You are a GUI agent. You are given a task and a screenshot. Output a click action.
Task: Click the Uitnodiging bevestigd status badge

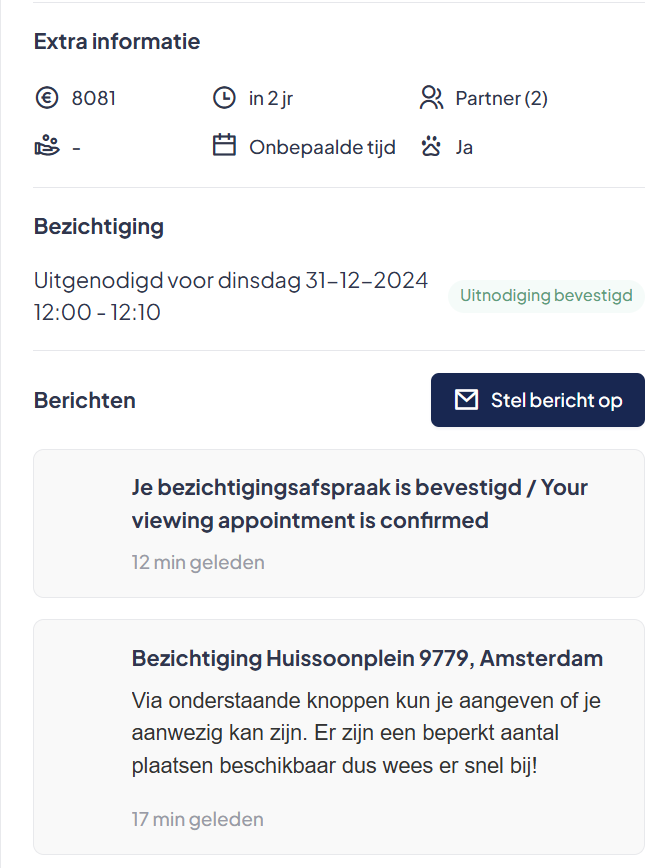[546, 296]
